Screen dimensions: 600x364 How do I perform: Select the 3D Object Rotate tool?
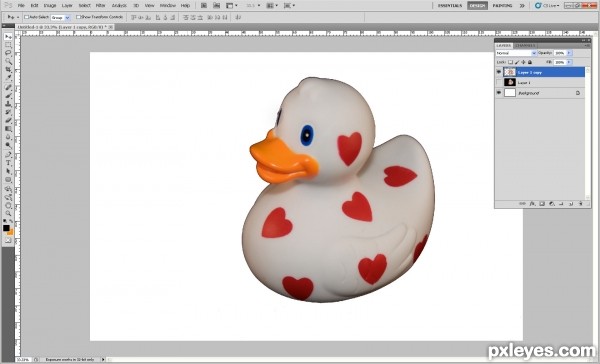[8, 189]
